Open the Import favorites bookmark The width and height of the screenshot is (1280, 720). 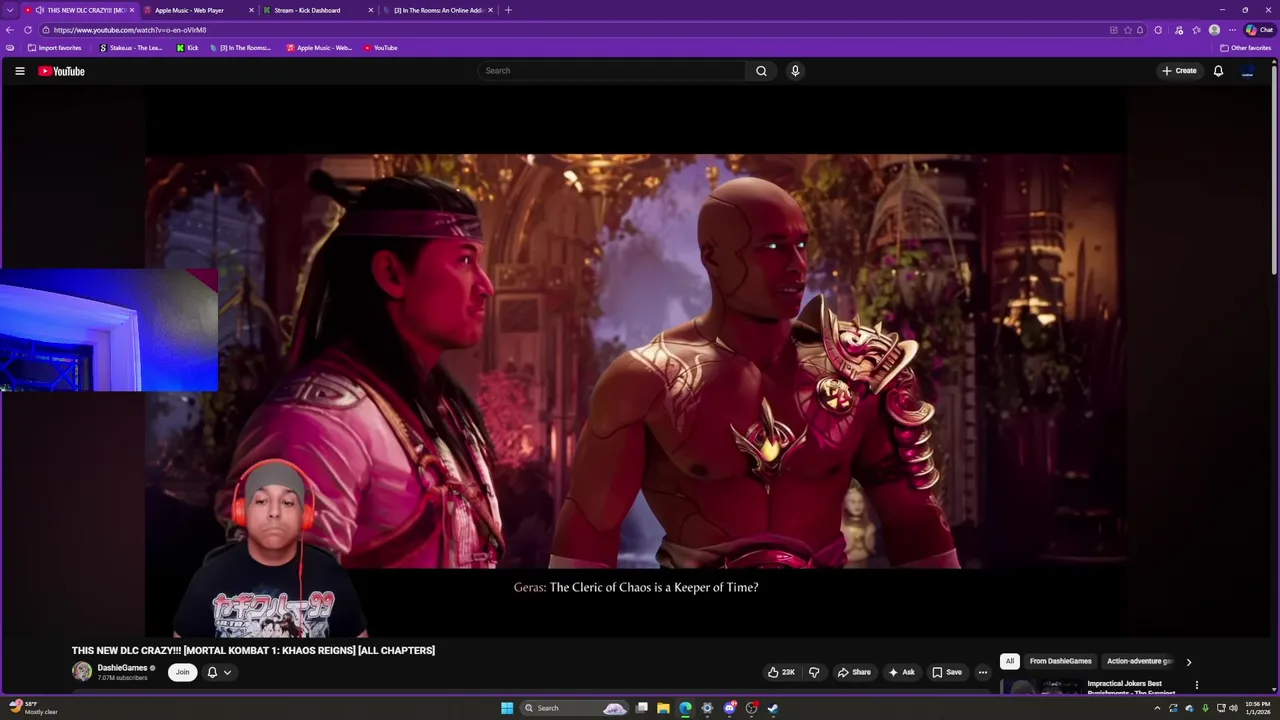point(55,48)
